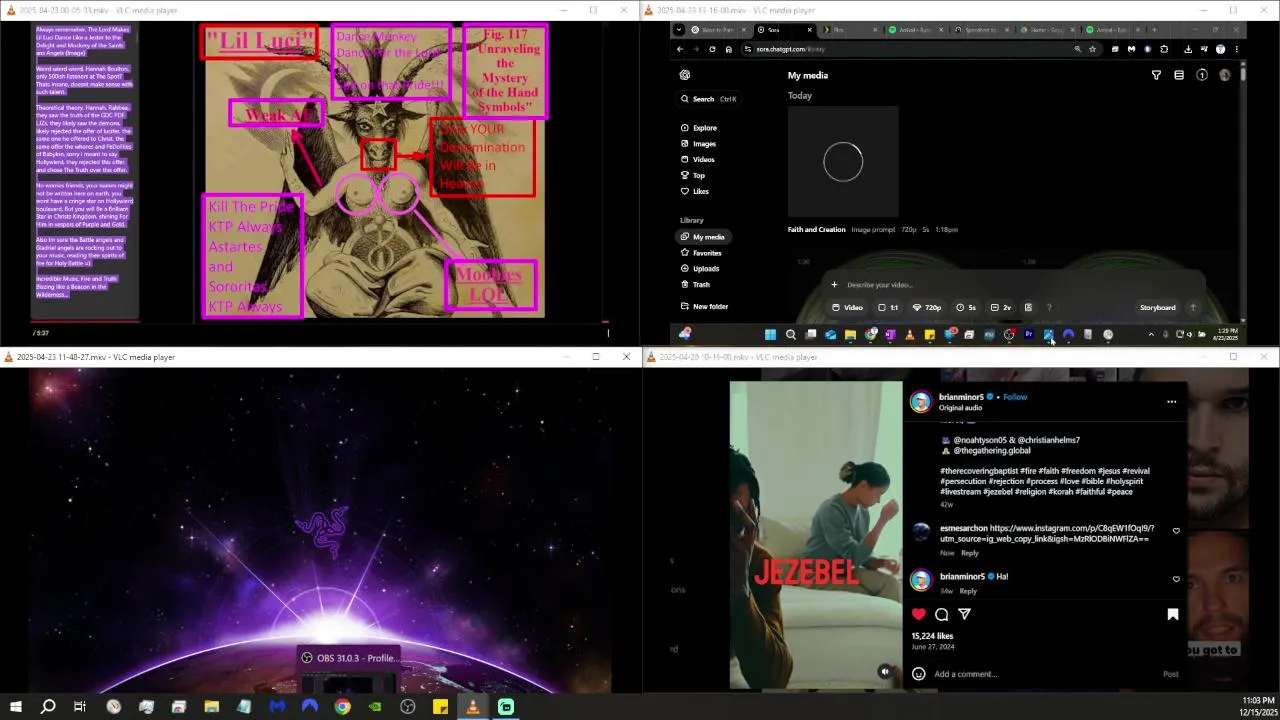Image resolution: width=1280 pixels, height=720 pixels.
Task: Click the plus attach icon in Sora prompt box
Action: [x=835, y=285]
